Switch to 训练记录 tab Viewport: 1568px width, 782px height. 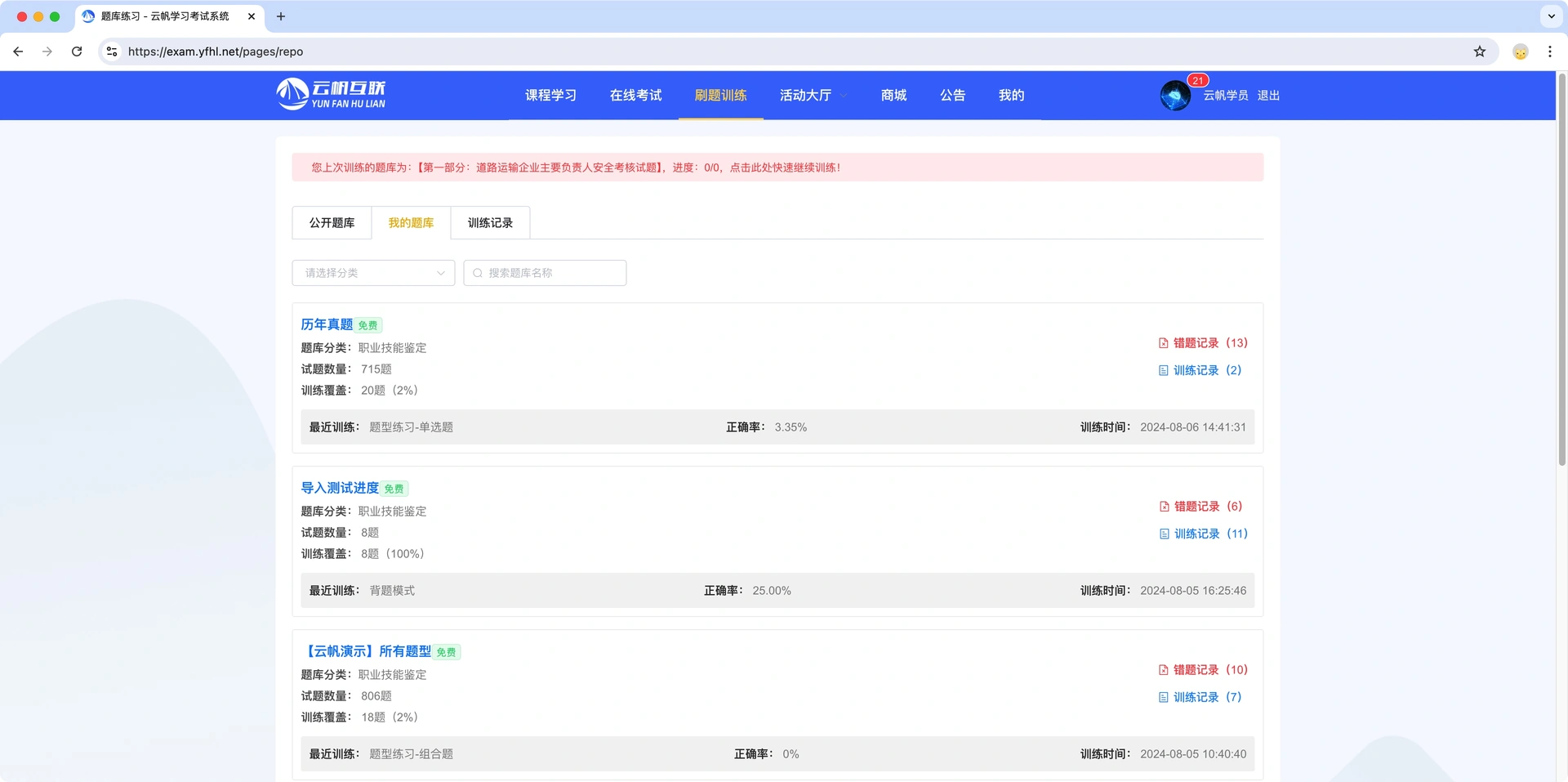point(490,223)
